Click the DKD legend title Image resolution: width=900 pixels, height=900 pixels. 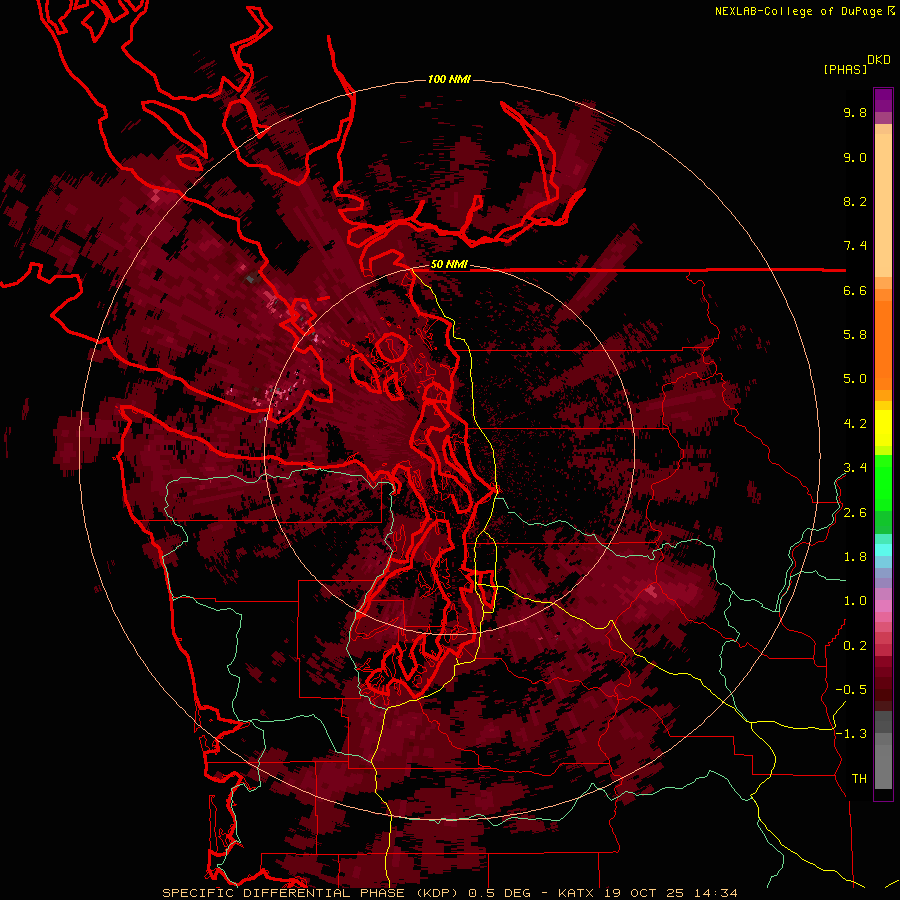tap(879, 60)
